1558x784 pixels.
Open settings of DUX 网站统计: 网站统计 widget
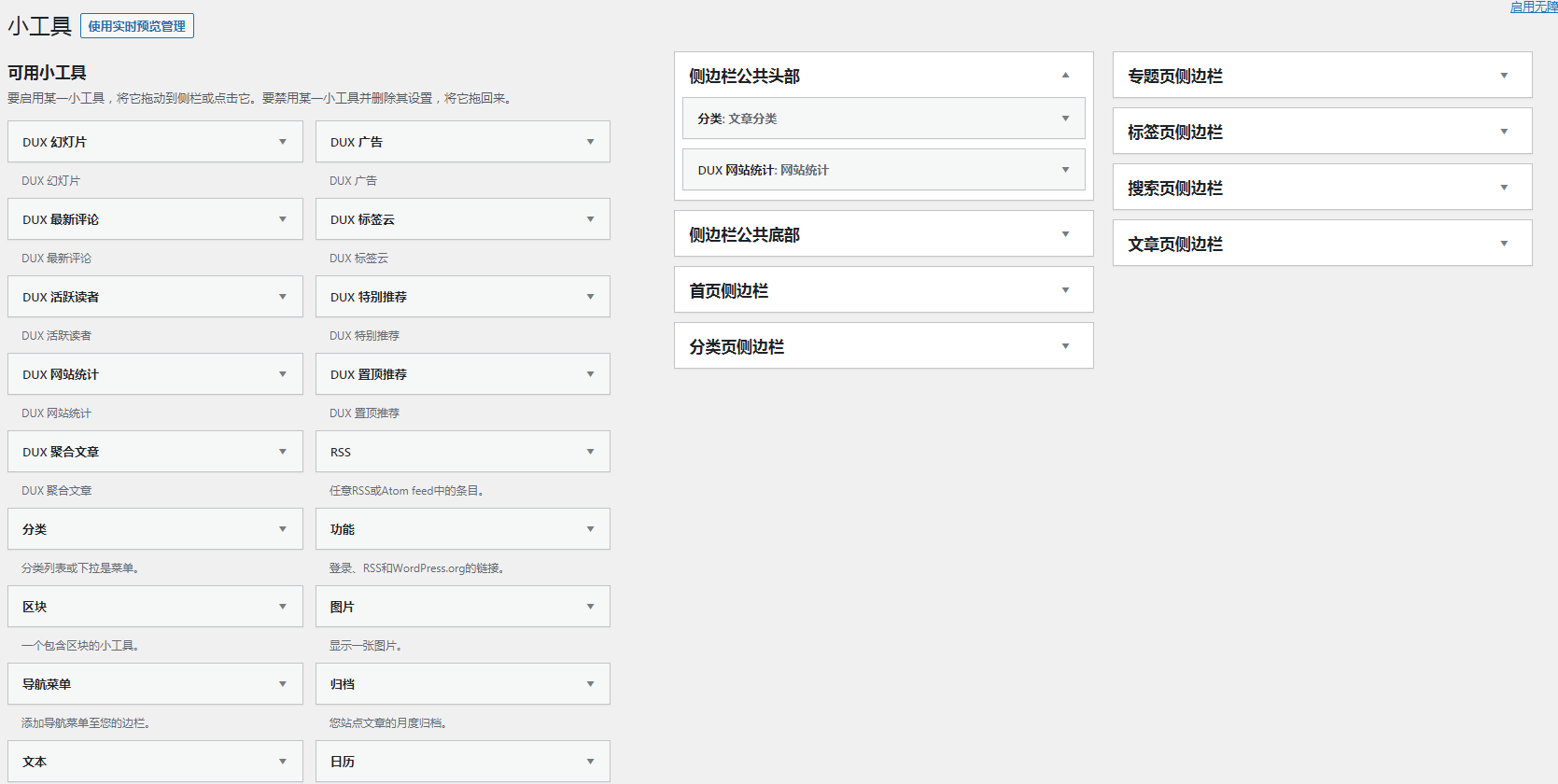click(x=1065, y=170)
